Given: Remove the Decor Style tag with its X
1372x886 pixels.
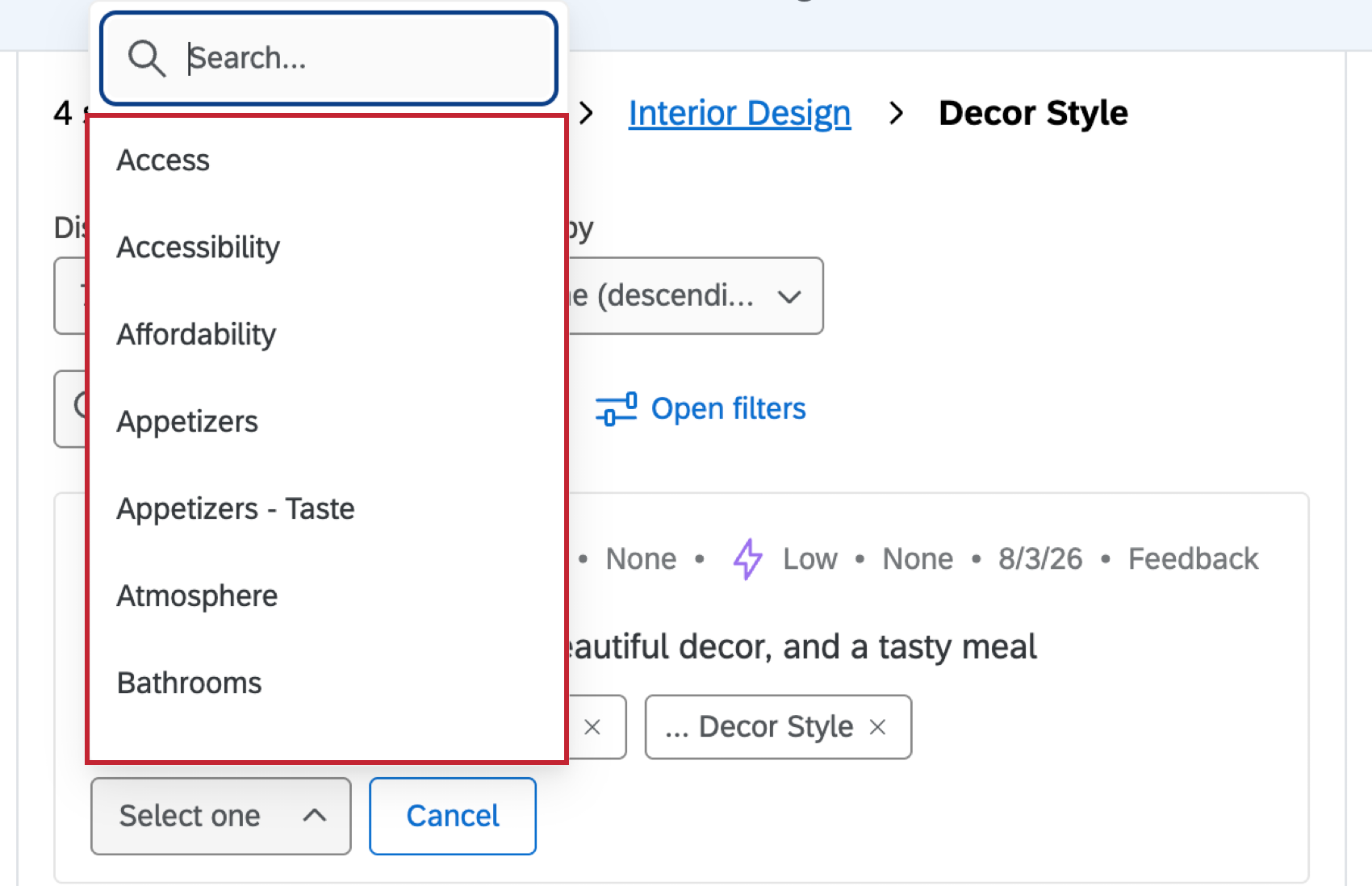Looking at the screenshot, I should [x=878, y=727].
